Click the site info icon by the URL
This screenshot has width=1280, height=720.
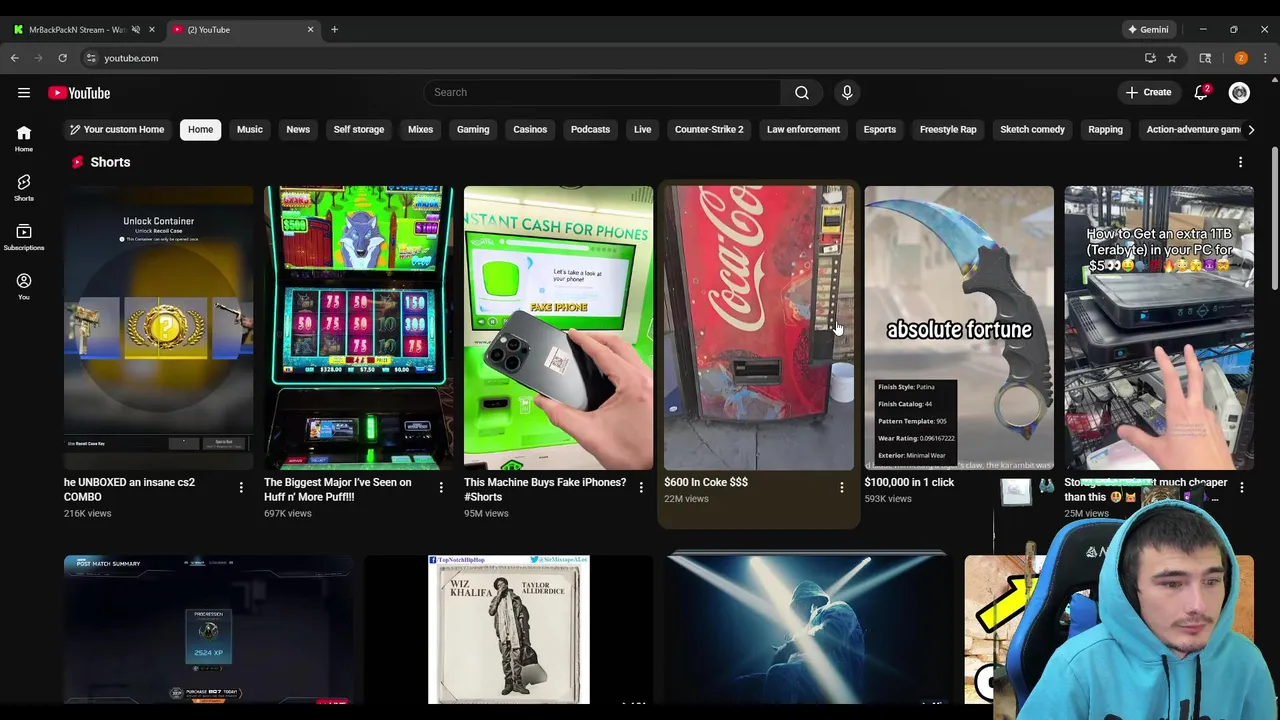[x=91, y=58]
